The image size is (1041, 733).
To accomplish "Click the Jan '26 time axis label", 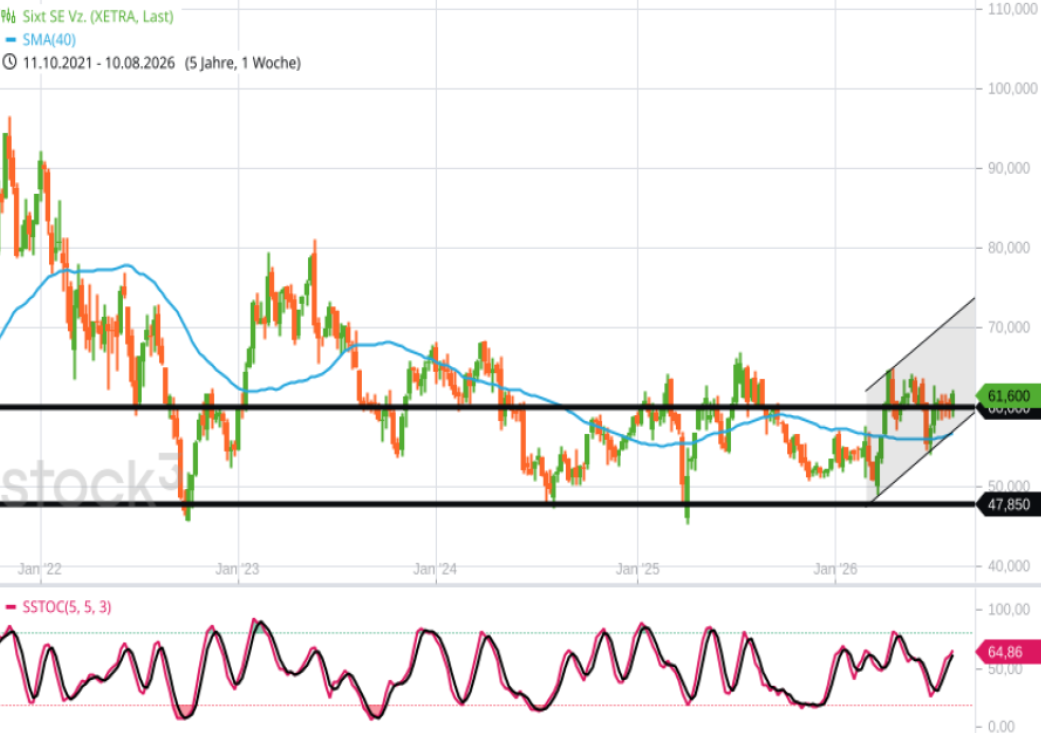I will point(835,569).
